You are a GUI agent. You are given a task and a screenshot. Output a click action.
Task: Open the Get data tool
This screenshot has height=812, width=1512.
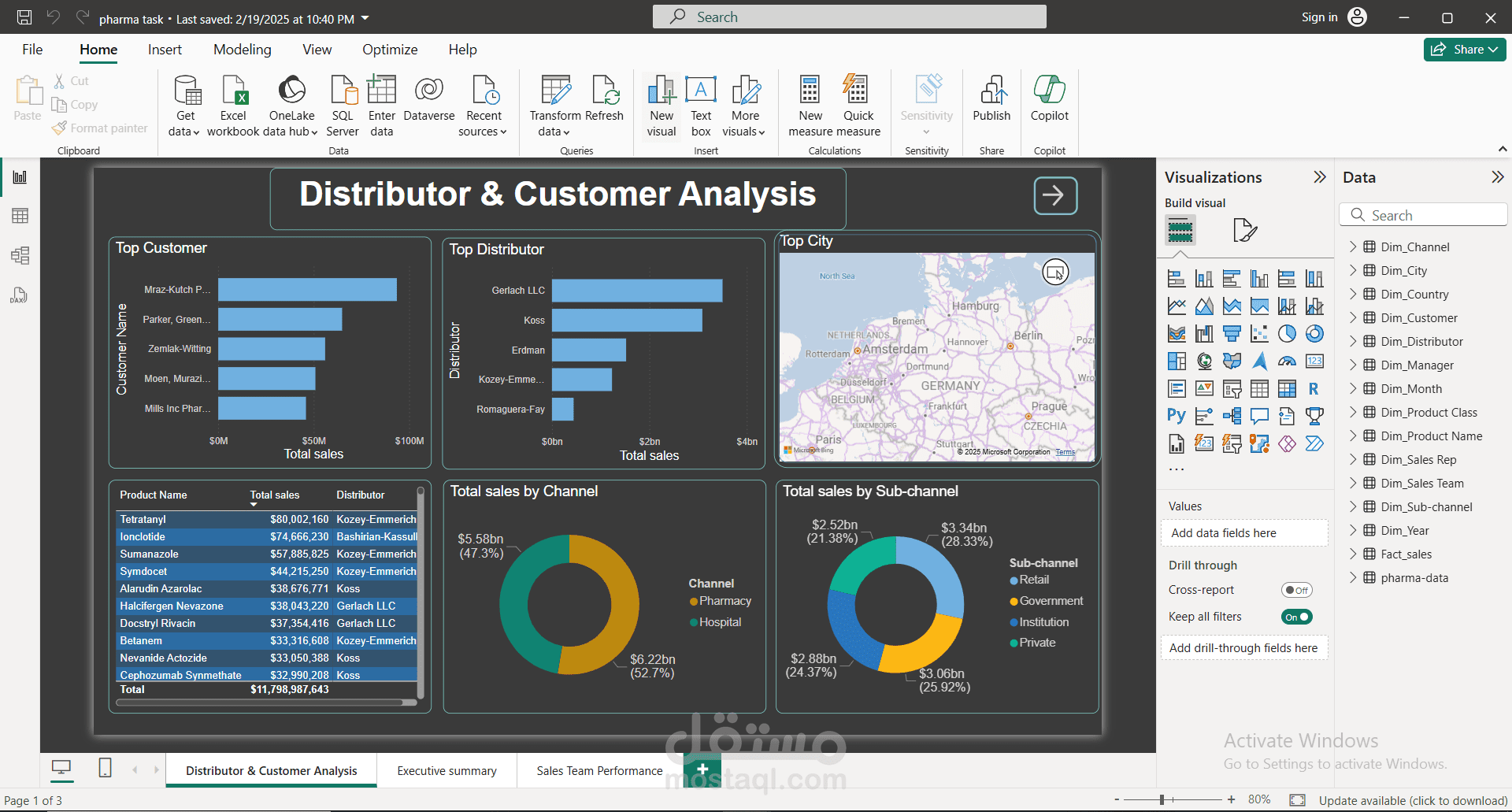185,106
